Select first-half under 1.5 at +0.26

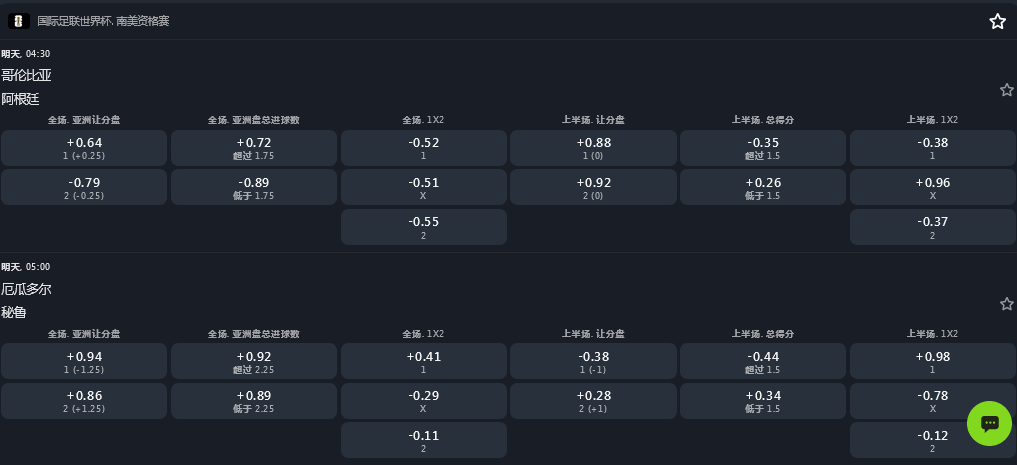(762, 188)
